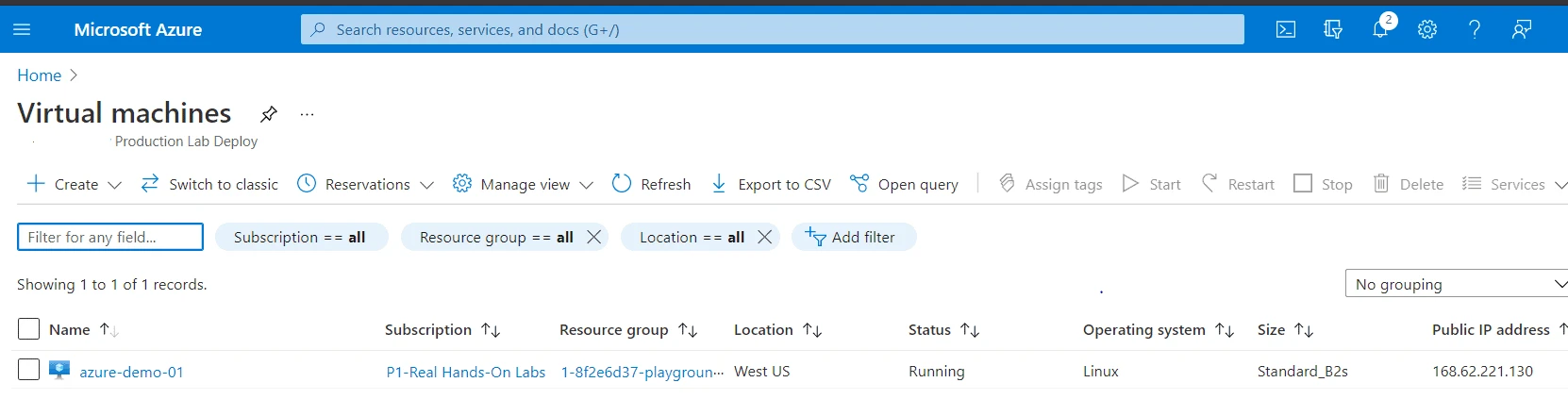Viewport: 1568px width, 416px height.
Task: Click the Switch to classic arrows icon
Action: click(x=150, y=183)
